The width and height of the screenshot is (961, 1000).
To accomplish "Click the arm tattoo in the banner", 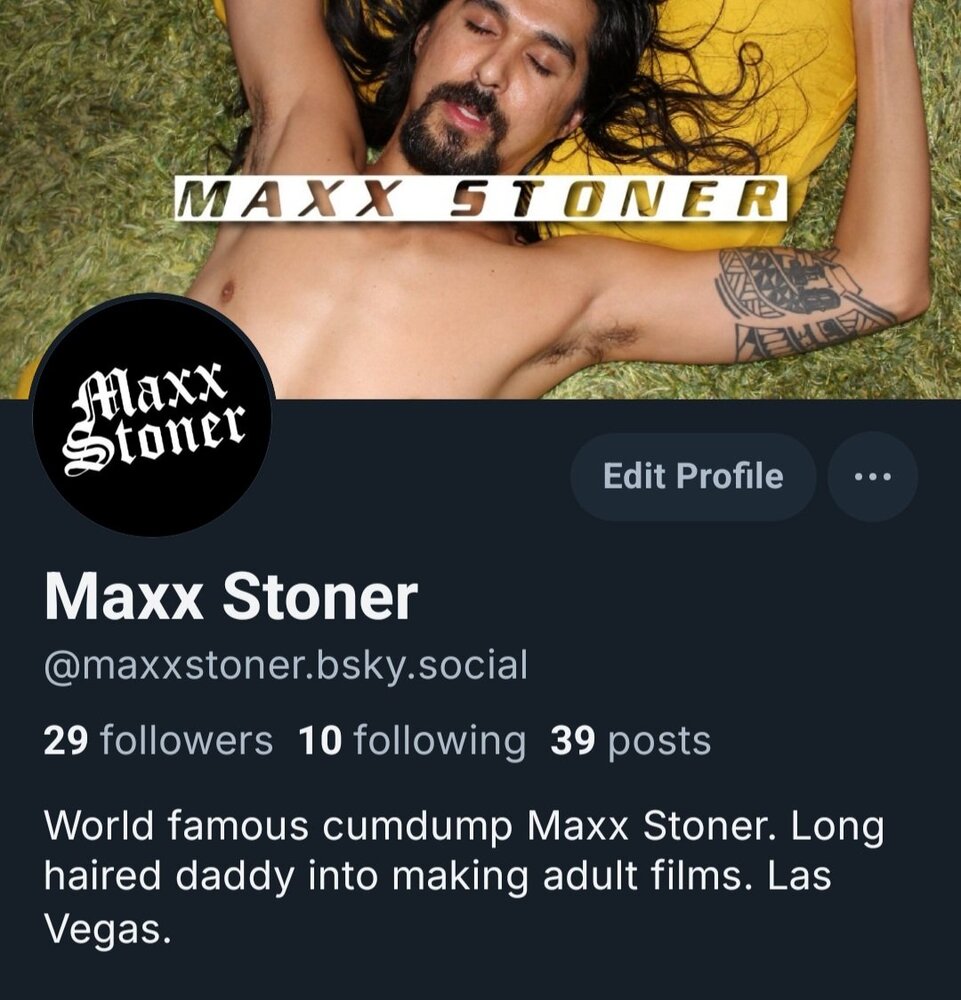I will [x=800, y=301].
